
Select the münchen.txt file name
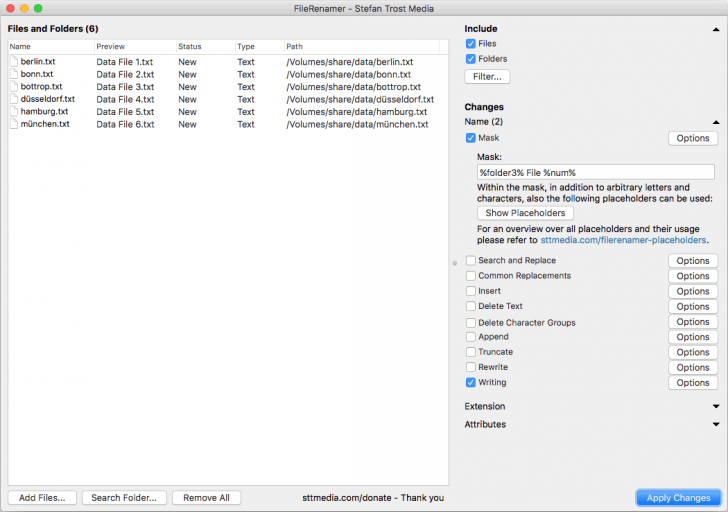pyautogui.click(x=45, y=124)
